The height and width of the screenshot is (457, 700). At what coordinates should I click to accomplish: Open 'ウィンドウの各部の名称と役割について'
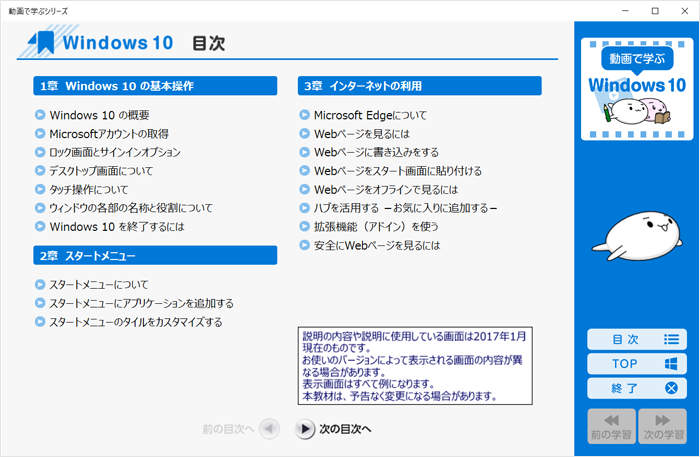[x=131, y=208]
